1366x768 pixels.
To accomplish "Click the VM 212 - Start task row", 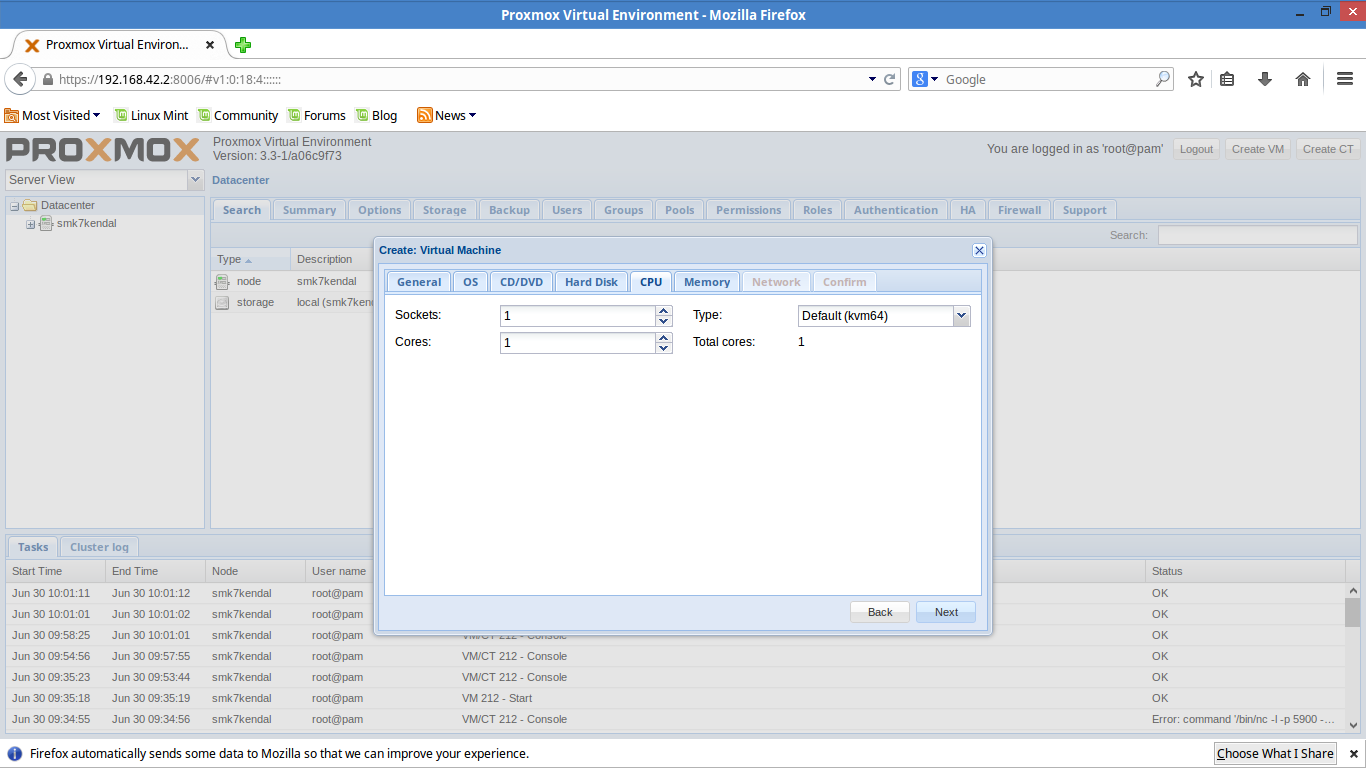I will pyautogui.click(x=675, y=698).
